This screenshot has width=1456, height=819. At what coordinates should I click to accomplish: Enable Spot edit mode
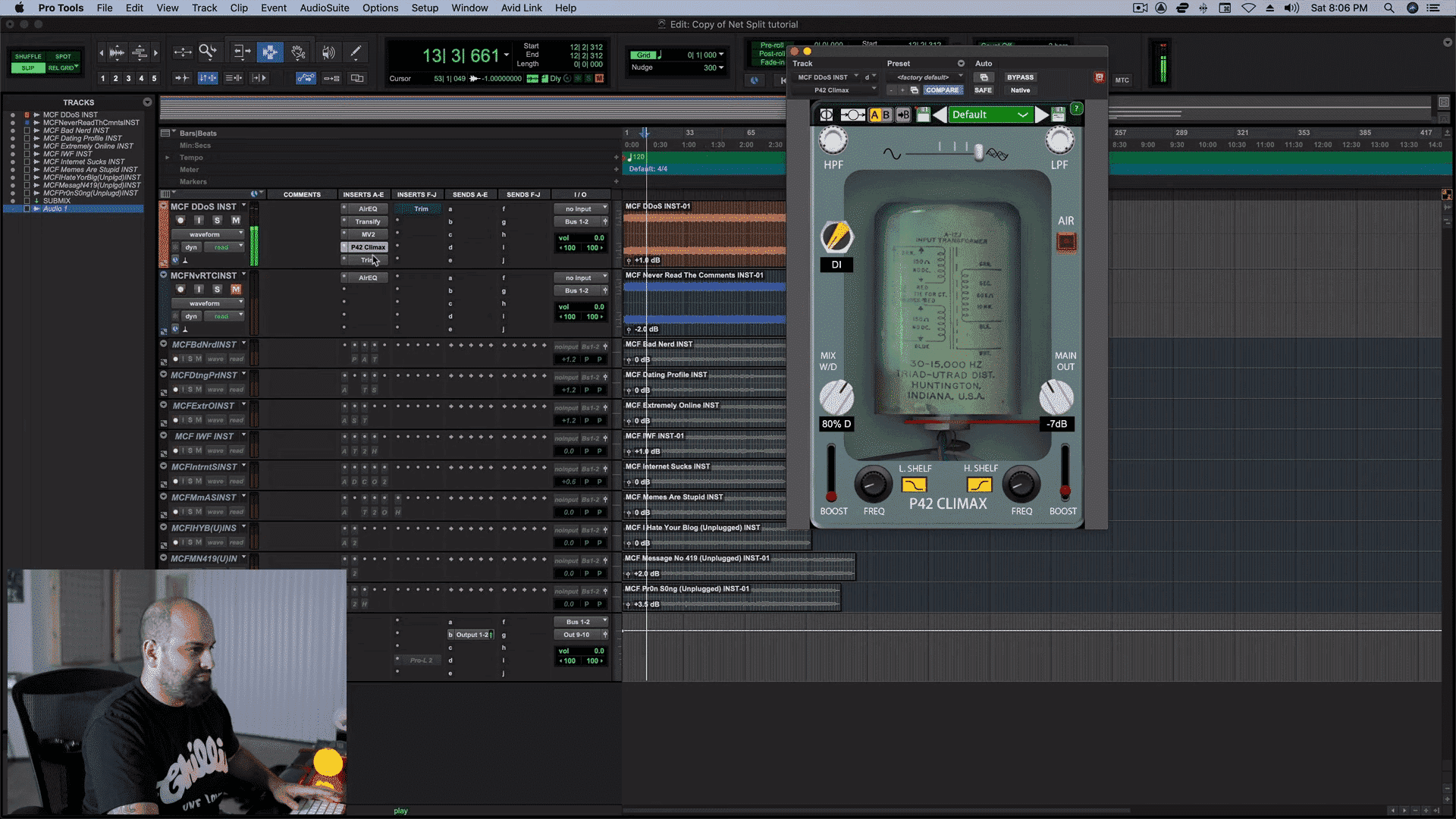click(63, 56)
